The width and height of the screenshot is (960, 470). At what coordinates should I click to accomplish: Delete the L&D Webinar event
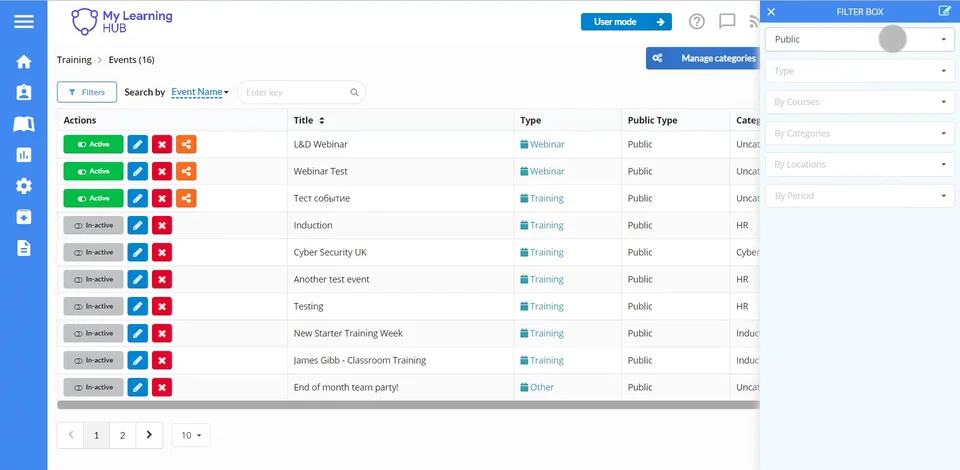(x=162, y=144)
